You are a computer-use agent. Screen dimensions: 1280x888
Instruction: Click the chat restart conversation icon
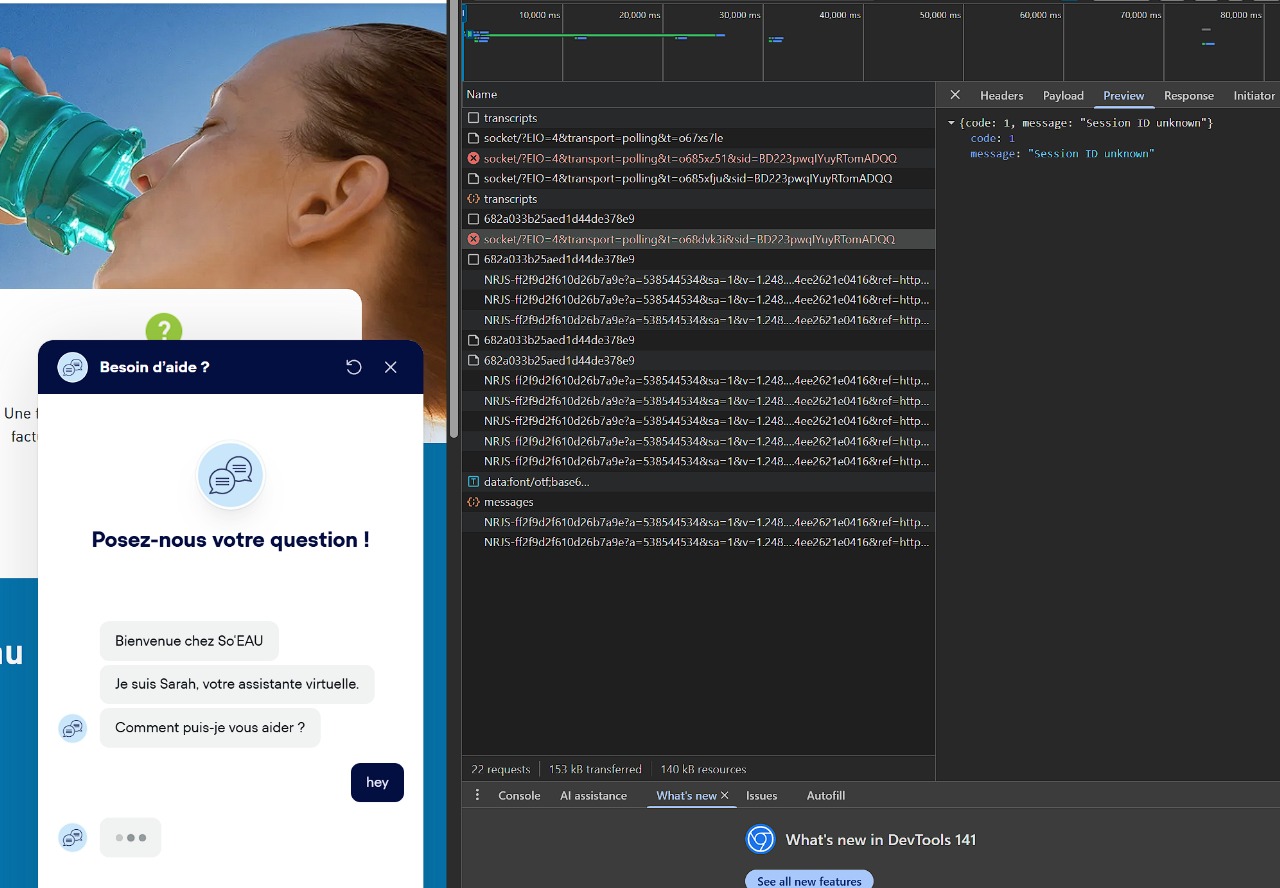(x=353, y=367)
